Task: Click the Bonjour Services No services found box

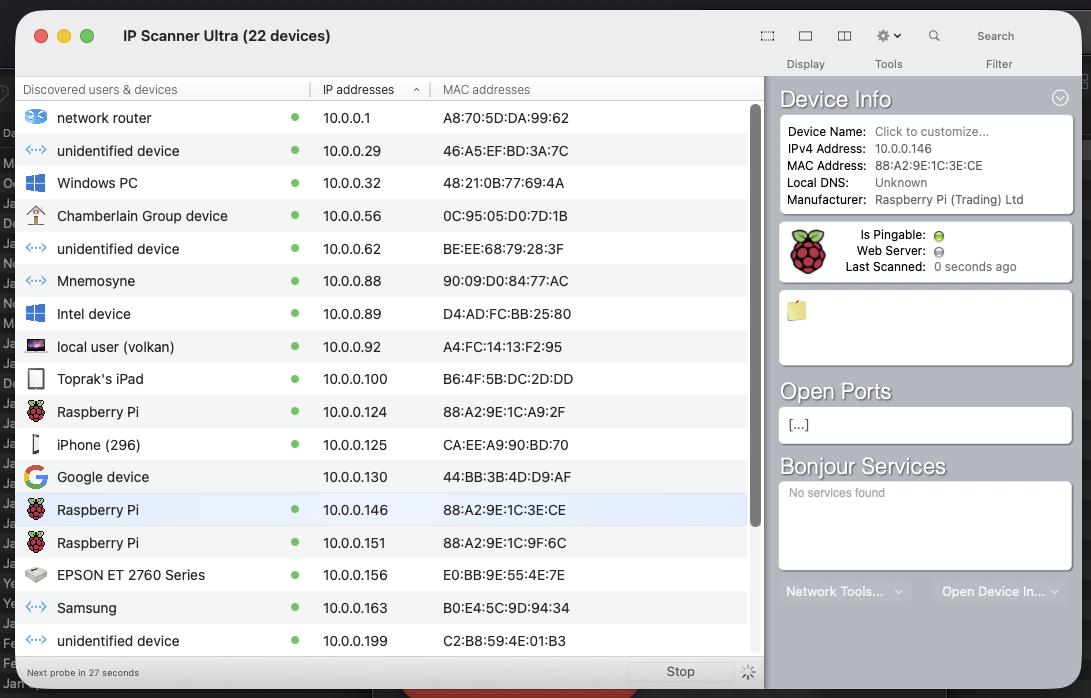Action: click(925, 525)
